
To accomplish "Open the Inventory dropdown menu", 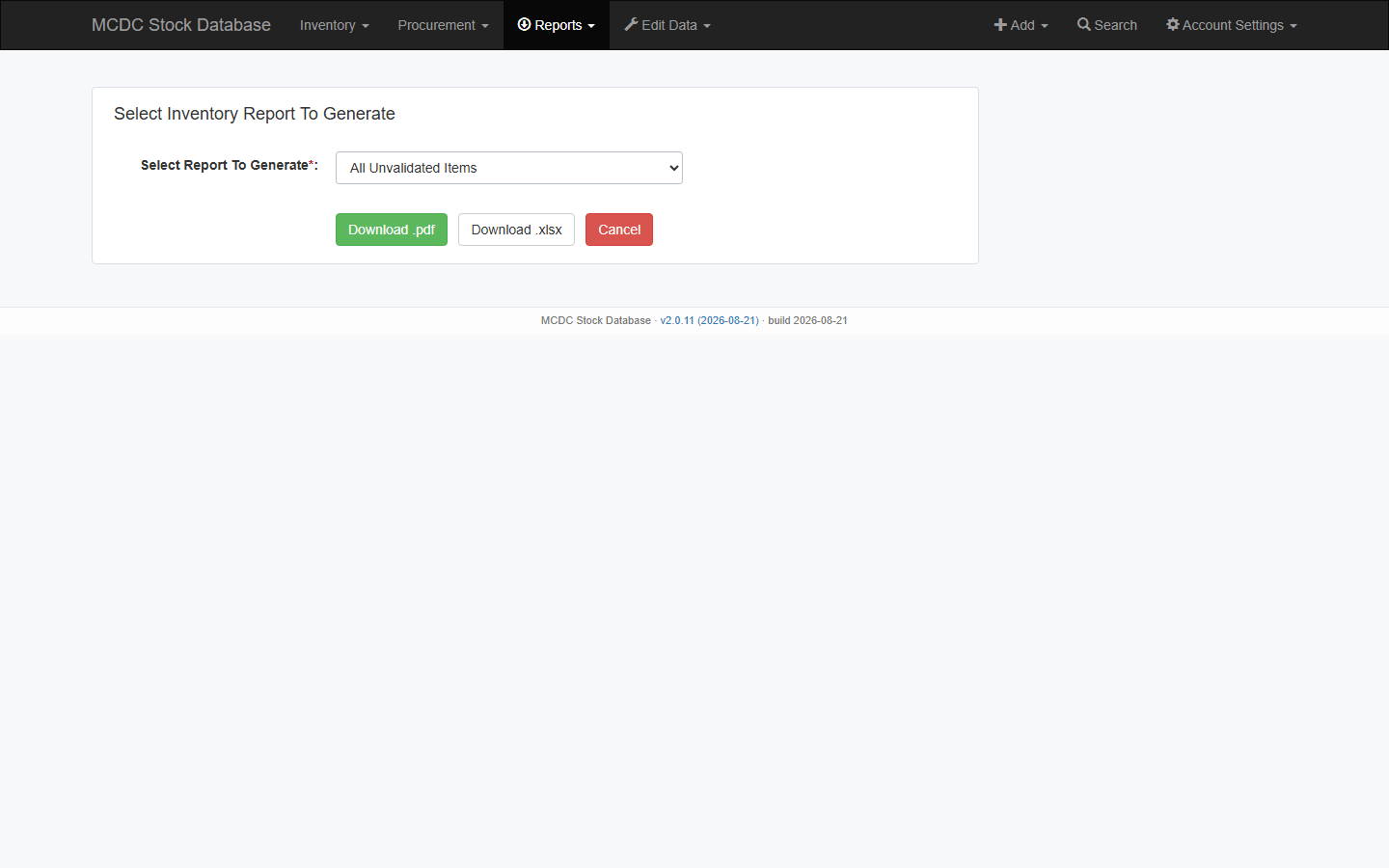I will [334, 25].
